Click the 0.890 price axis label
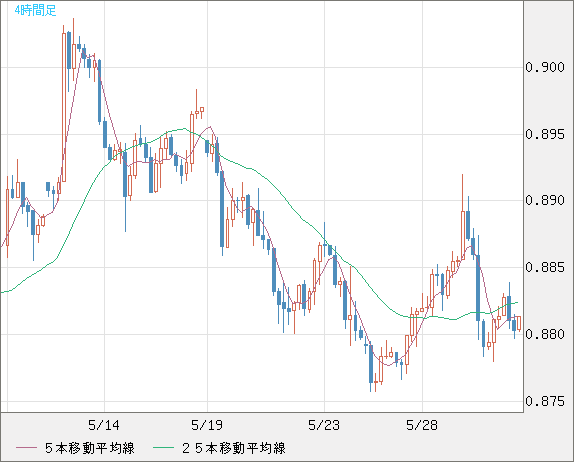 click(x=545, y=201)
